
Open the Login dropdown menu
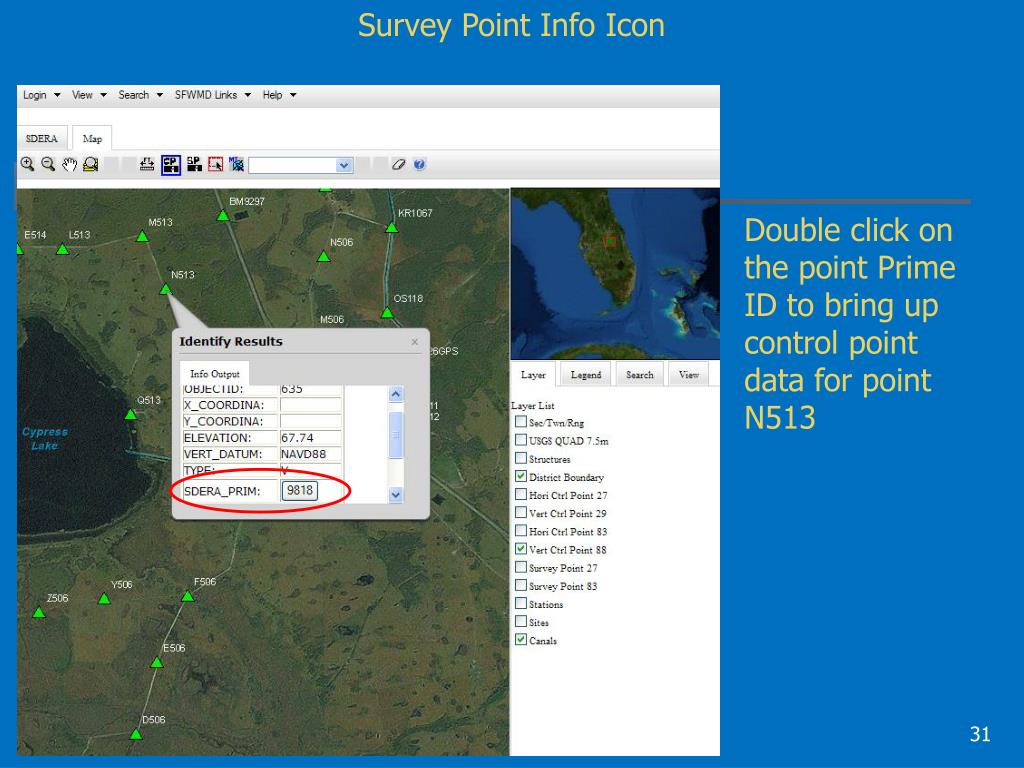(42, 95)
